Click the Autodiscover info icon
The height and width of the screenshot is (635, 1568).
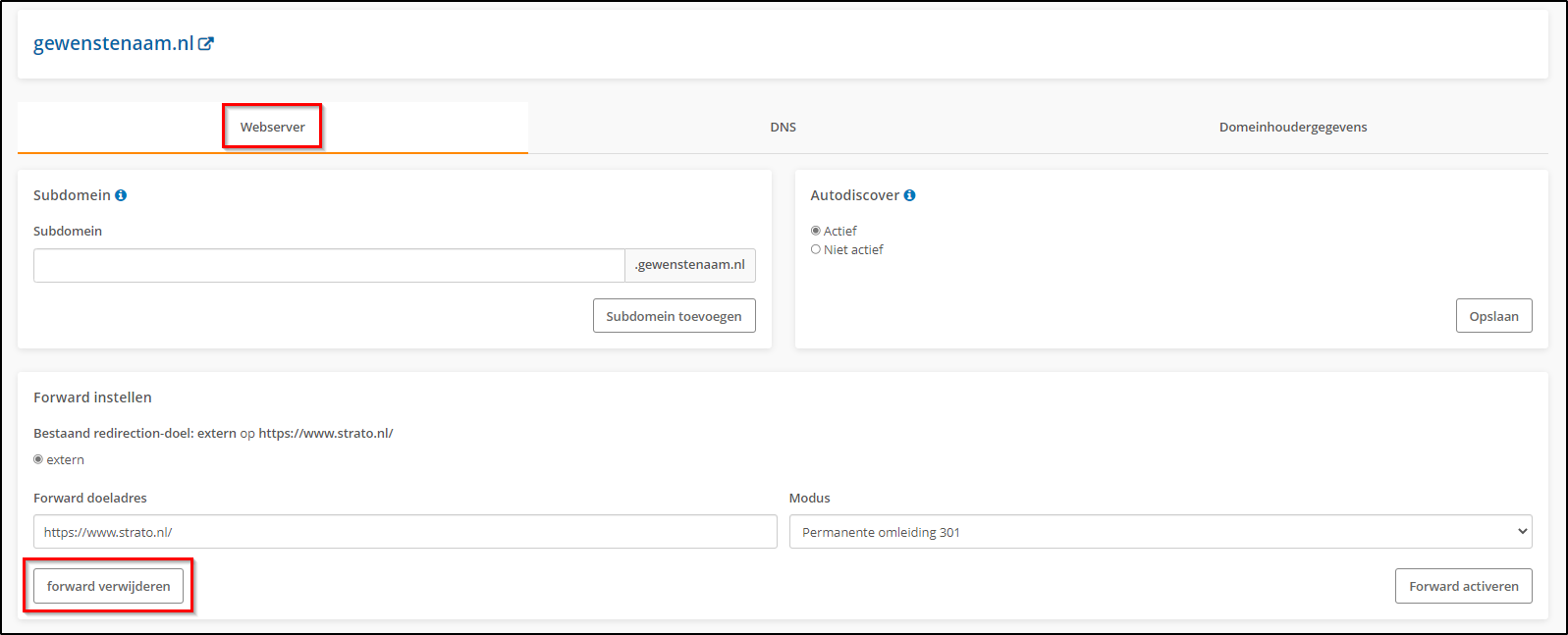(x=909, y=195)
